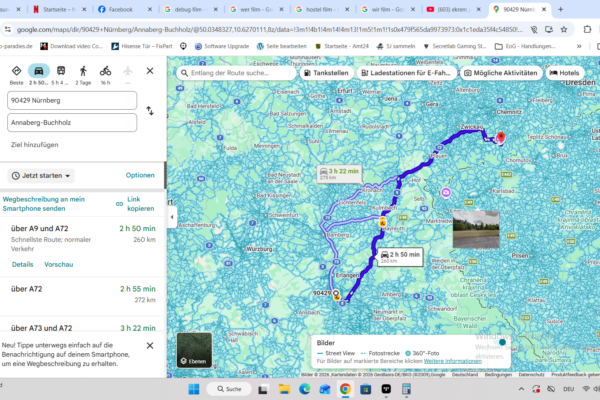Screen dimensions: 600x400
Task: Open route Optionen
Action: click(x=140, y=175)
